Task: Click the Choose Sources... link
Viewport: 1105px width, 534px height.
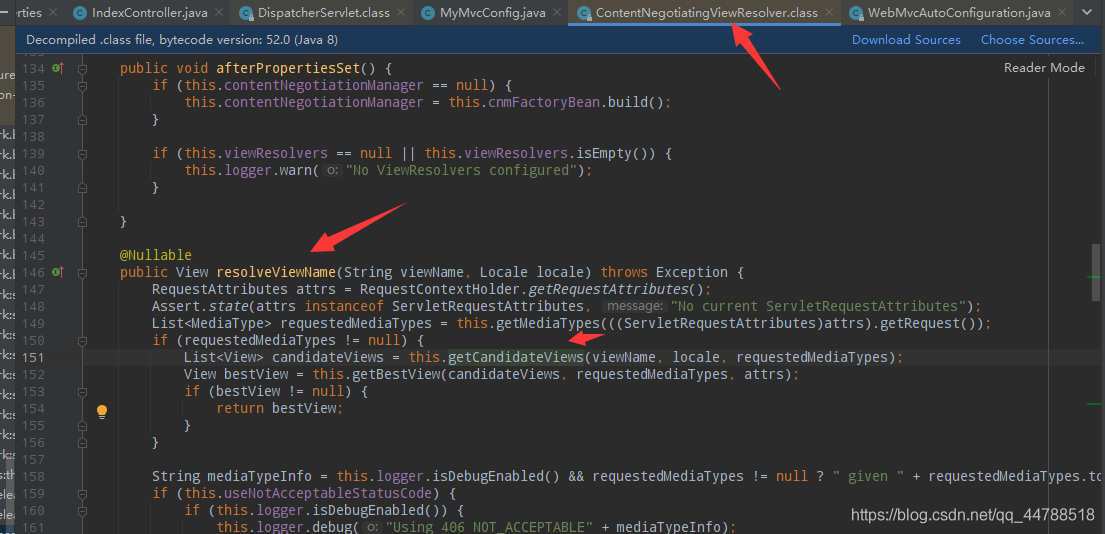Action: [1032, 40]
